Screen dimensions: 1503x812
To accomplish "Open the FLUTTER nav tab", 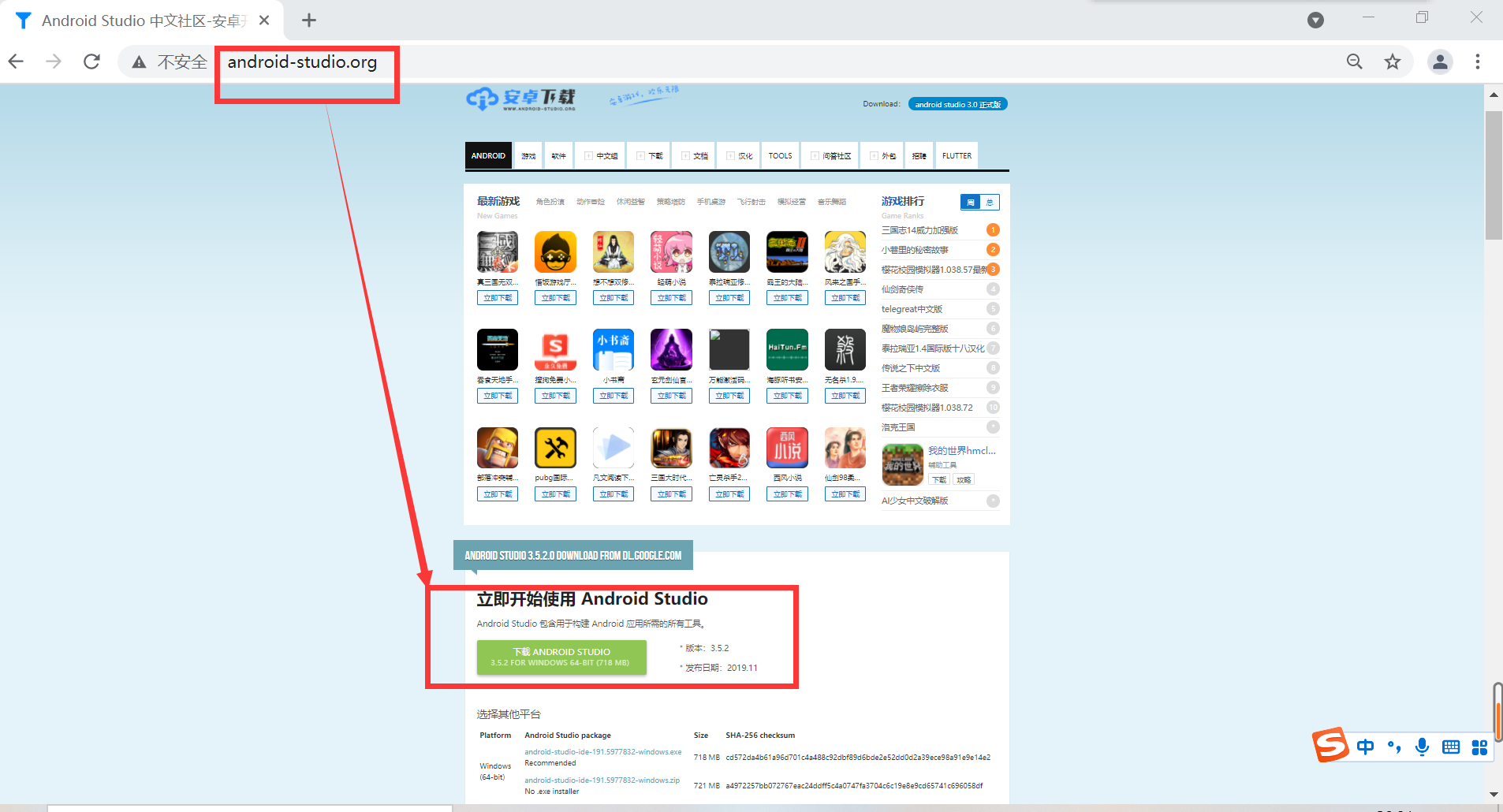I will click(x=957, y=156).
